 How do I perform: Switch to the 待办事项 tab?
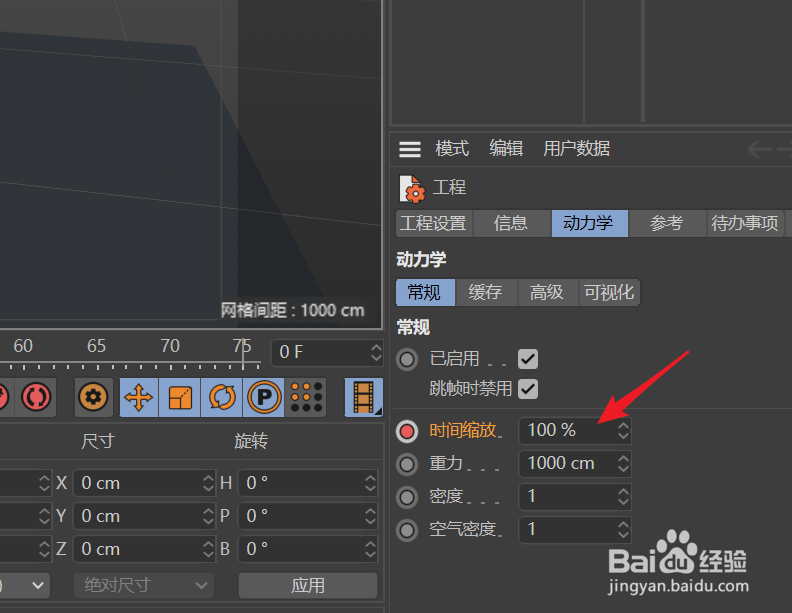[x=745, y=223]
